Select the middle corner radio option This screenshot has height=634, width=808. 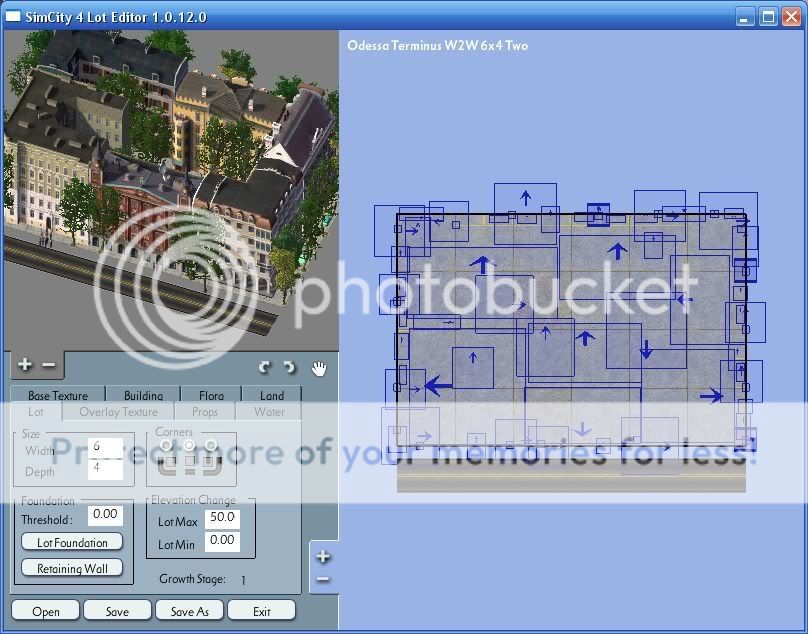tap(189, 444)
